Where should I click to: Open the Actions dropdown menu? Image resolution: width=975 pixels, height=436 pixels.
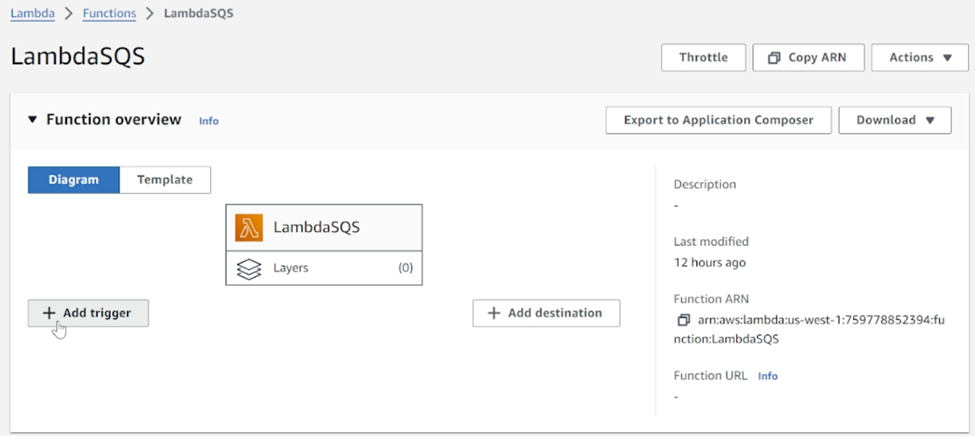point(920,58)
